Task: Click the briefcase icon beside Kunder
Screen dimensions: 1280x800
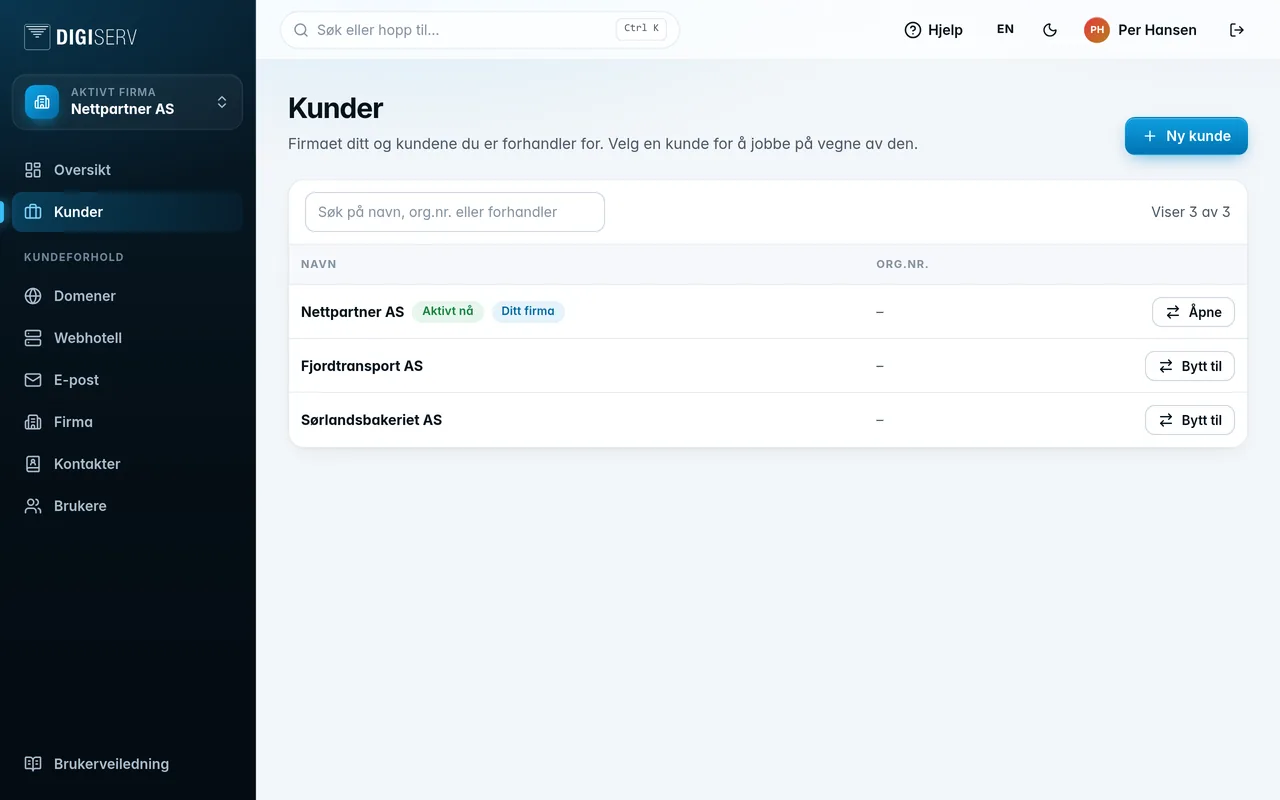Action: (x=33, y=212)
